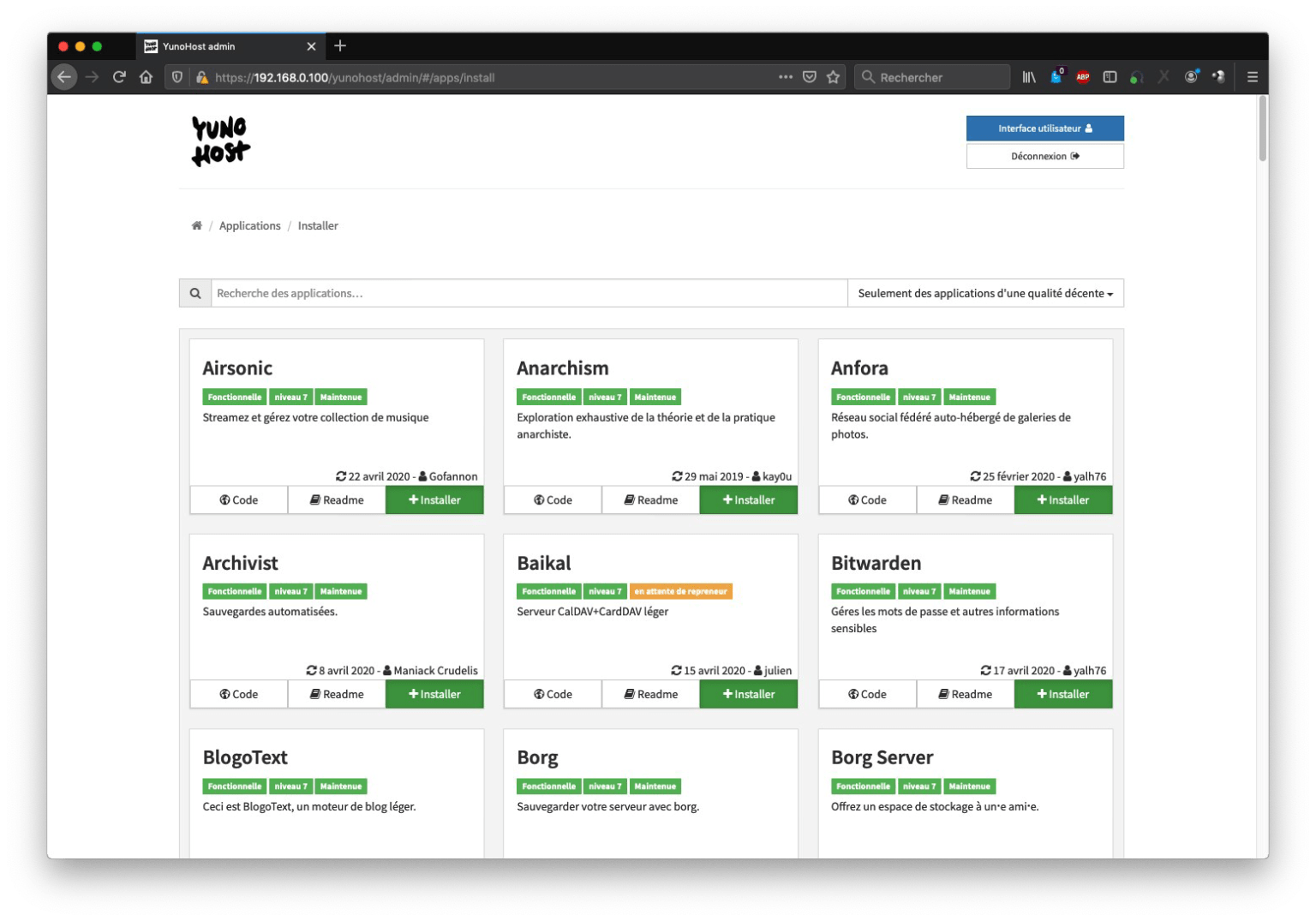
Task: Click the application search field
Action: point(529,293)
